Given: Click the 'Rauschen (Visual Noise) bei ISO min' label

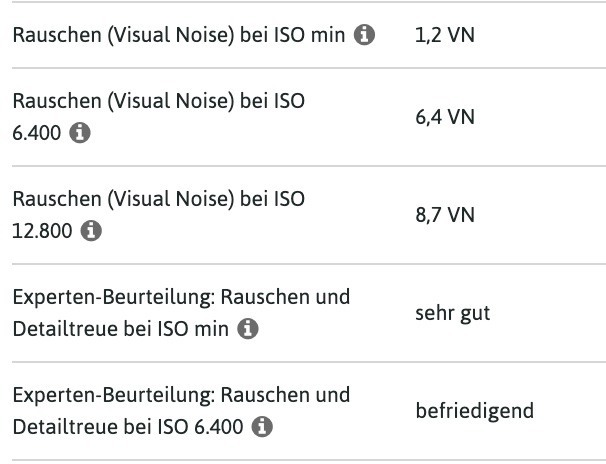Looking at the screenshot, I should tap(178, 36).
